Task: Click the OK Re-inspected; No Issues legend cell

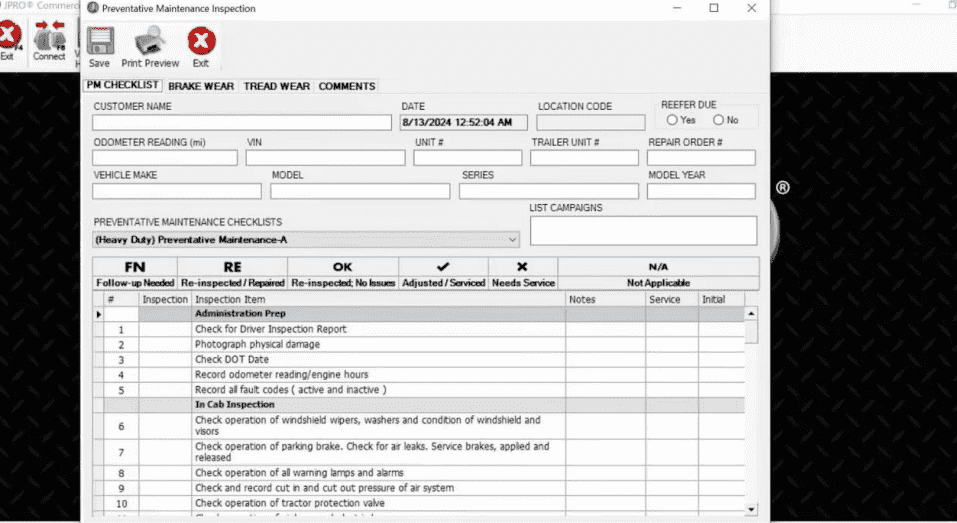Action: click(x=343, y=274)
